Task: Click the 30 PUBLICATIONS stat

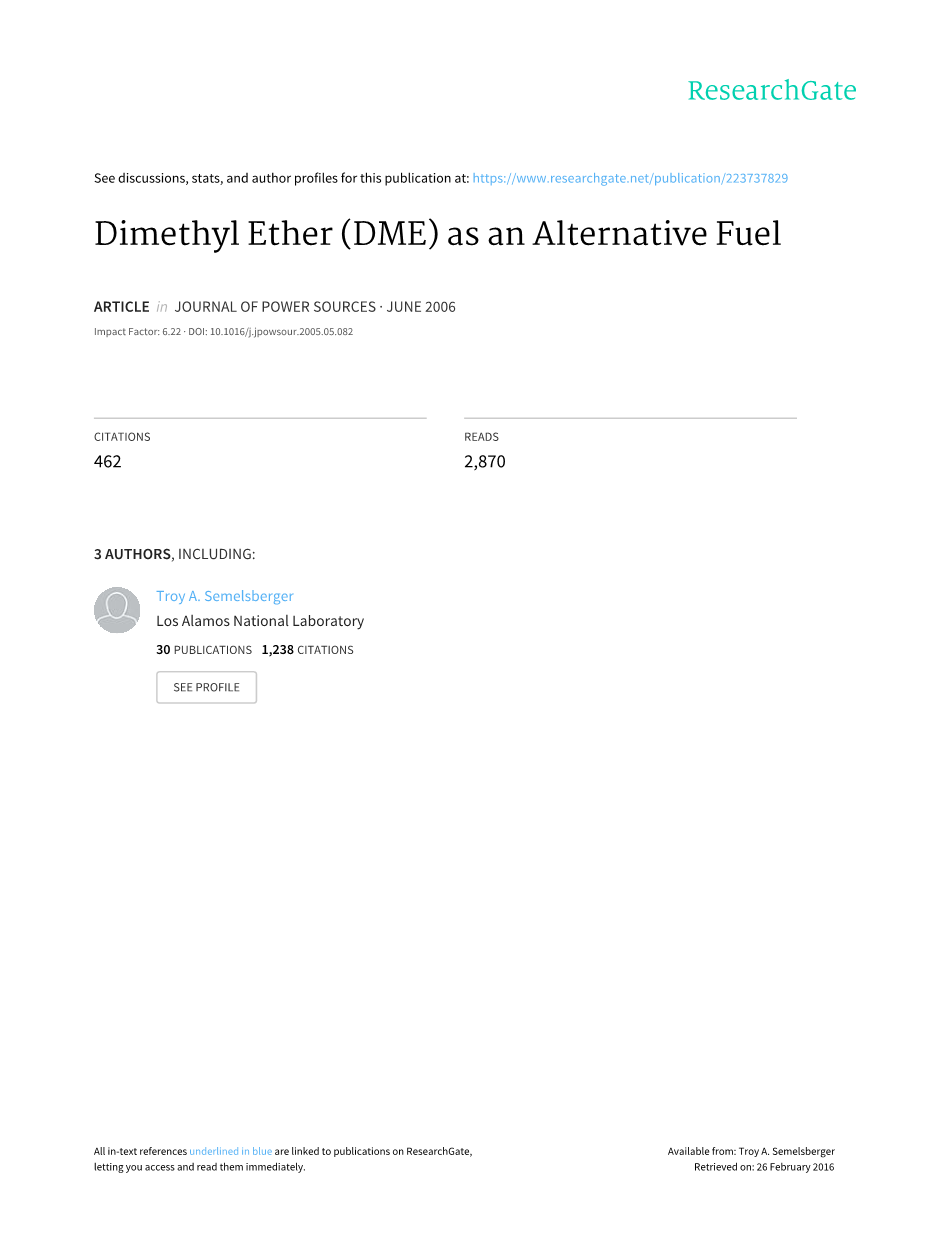Action: click(x=204, y=650)
